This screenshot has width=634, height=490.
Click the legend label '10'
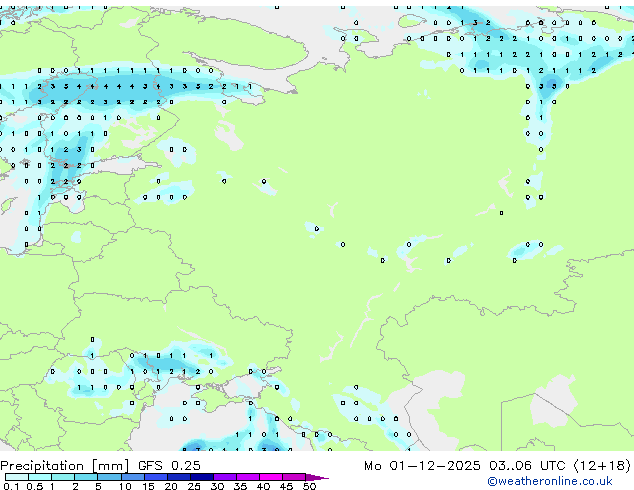click(125, 486)
